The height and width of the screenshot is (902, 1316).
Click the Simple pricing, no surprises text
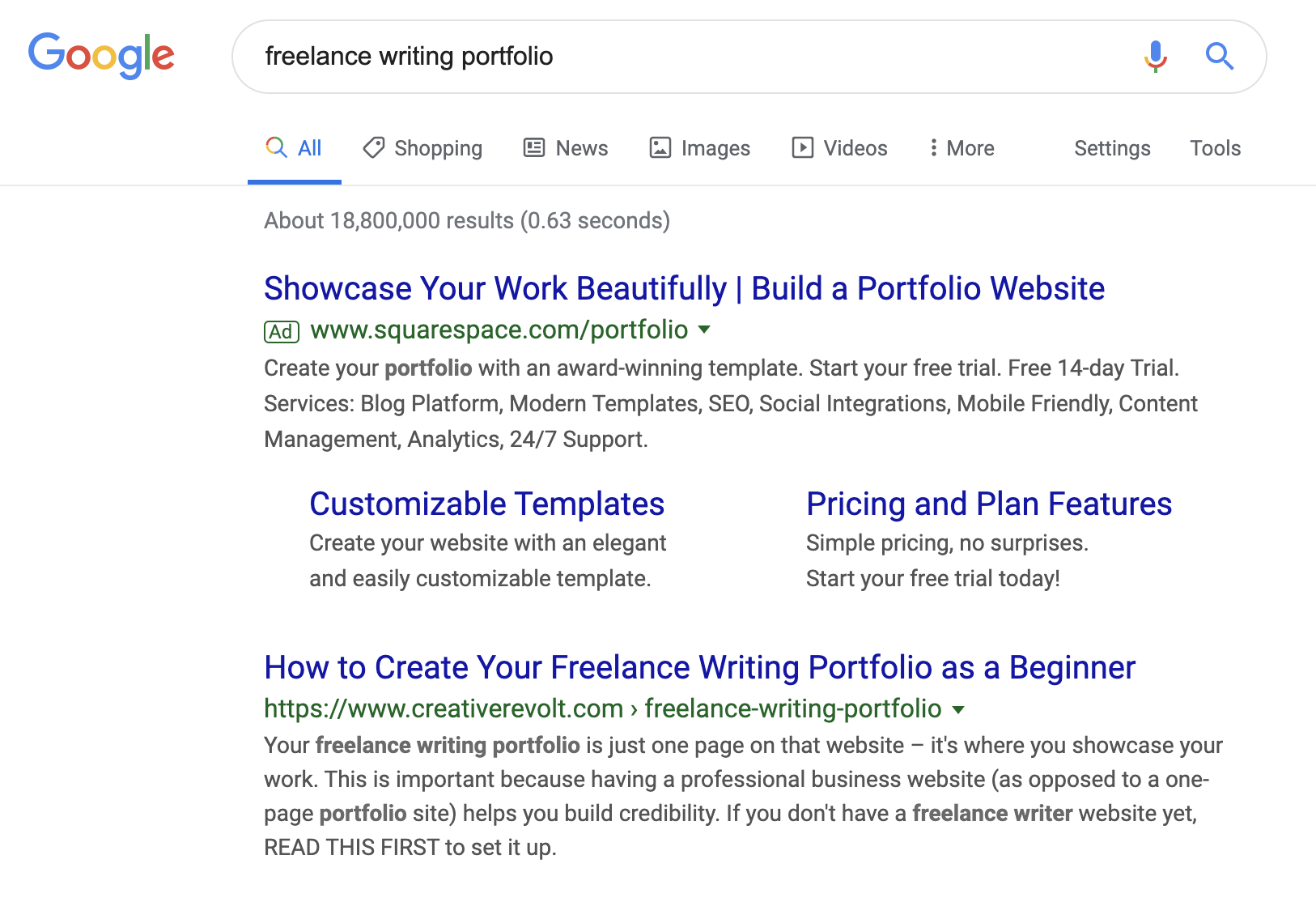tap(947, 542)
